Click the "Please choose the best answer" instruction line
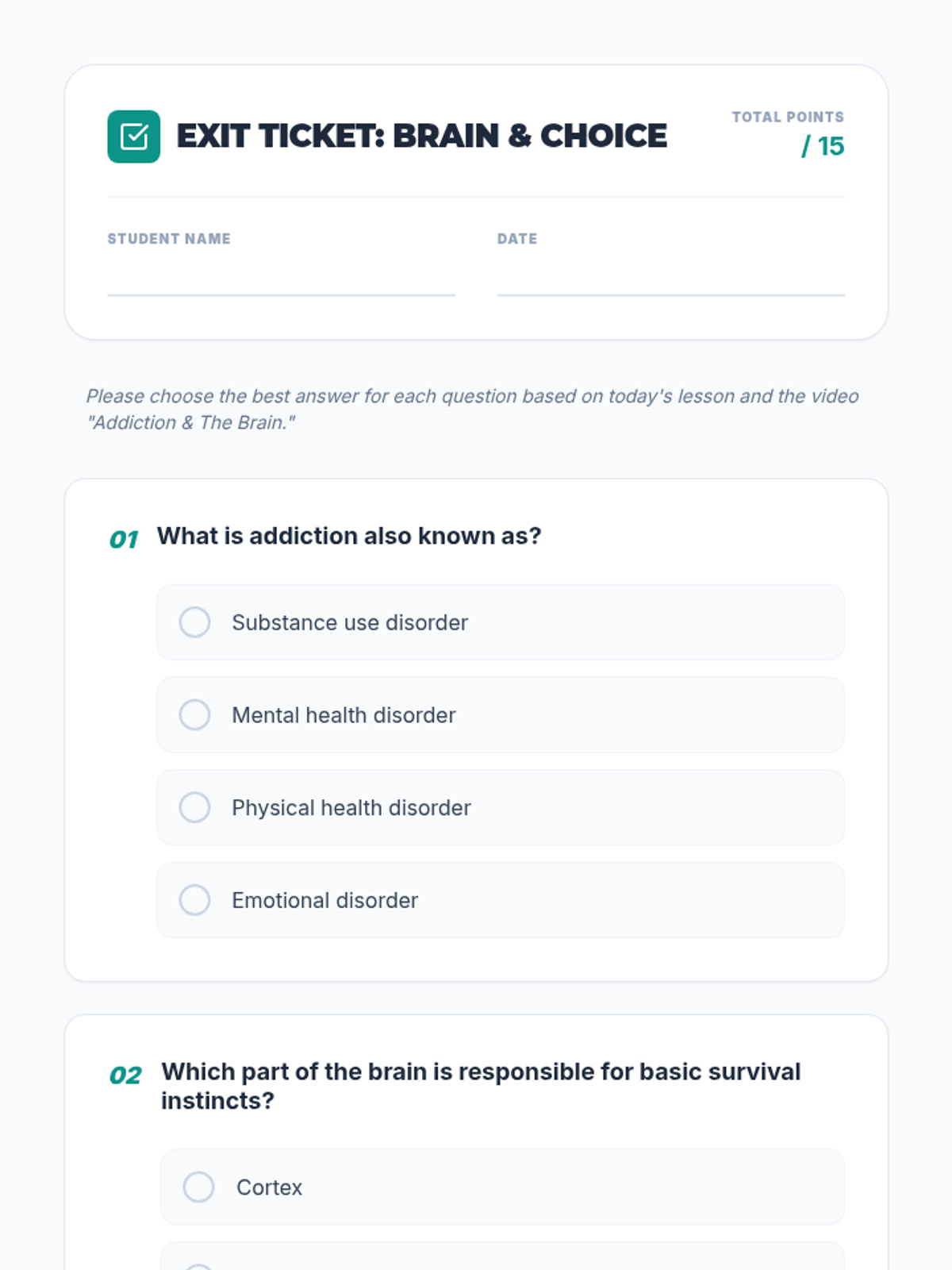This screenshot has width=952, height=1270. pyautogui.click(x=472, y=396)
